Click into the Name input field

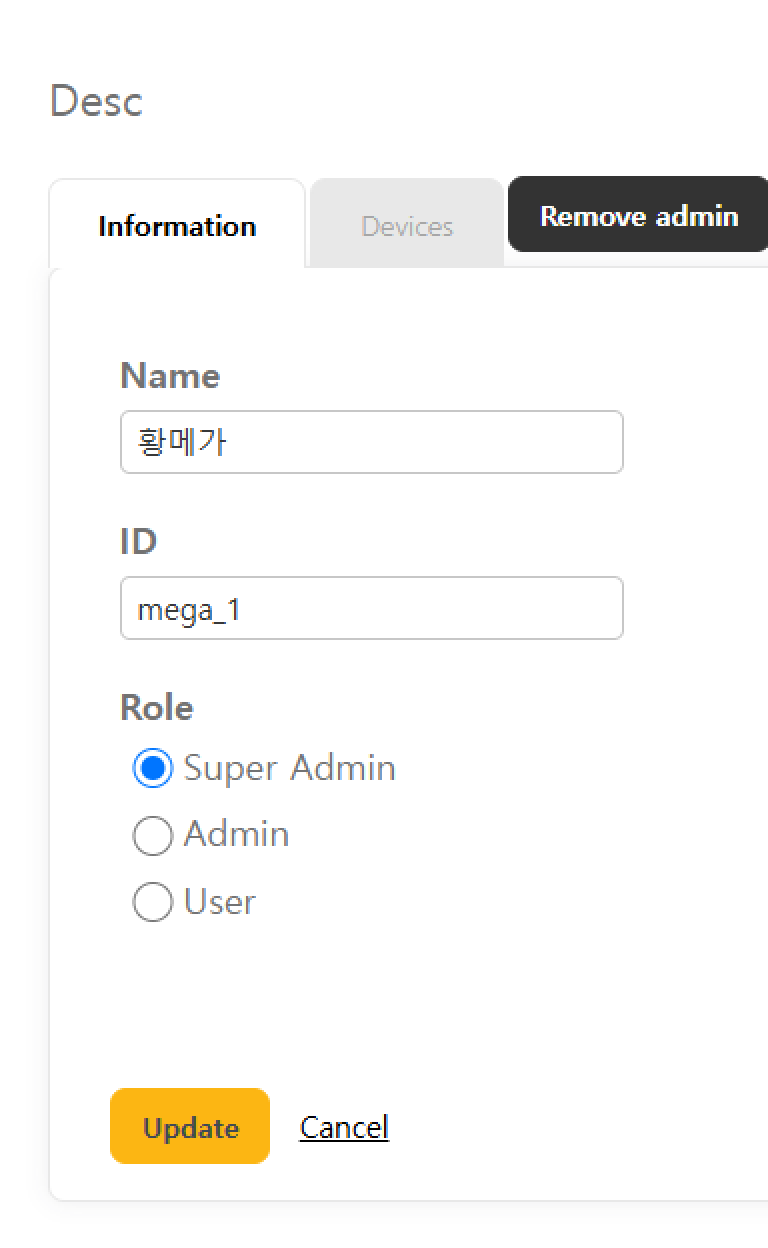[x=371, y=442]
